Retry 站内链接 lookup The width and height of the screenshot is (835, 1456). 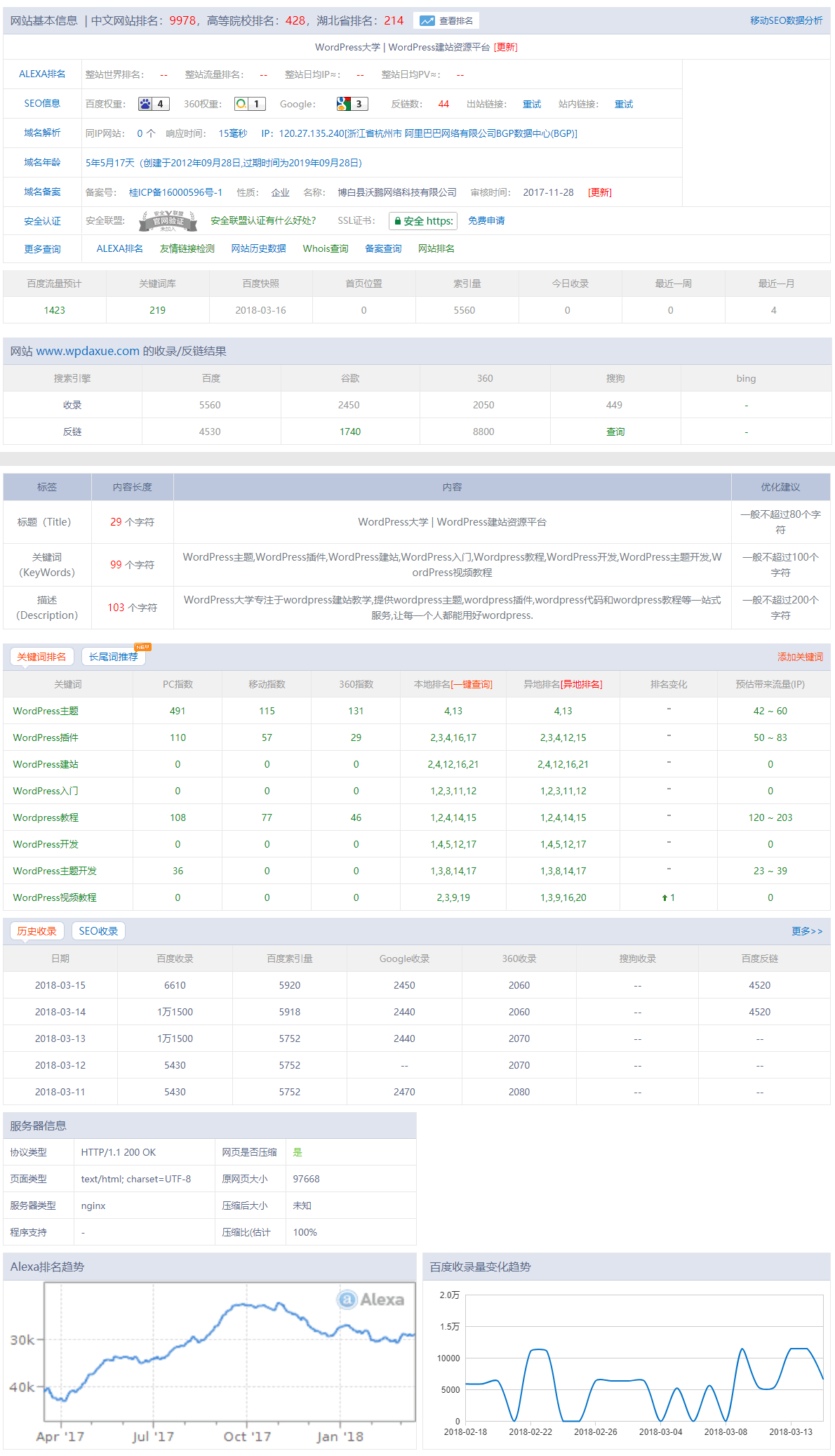pos(624,104)
